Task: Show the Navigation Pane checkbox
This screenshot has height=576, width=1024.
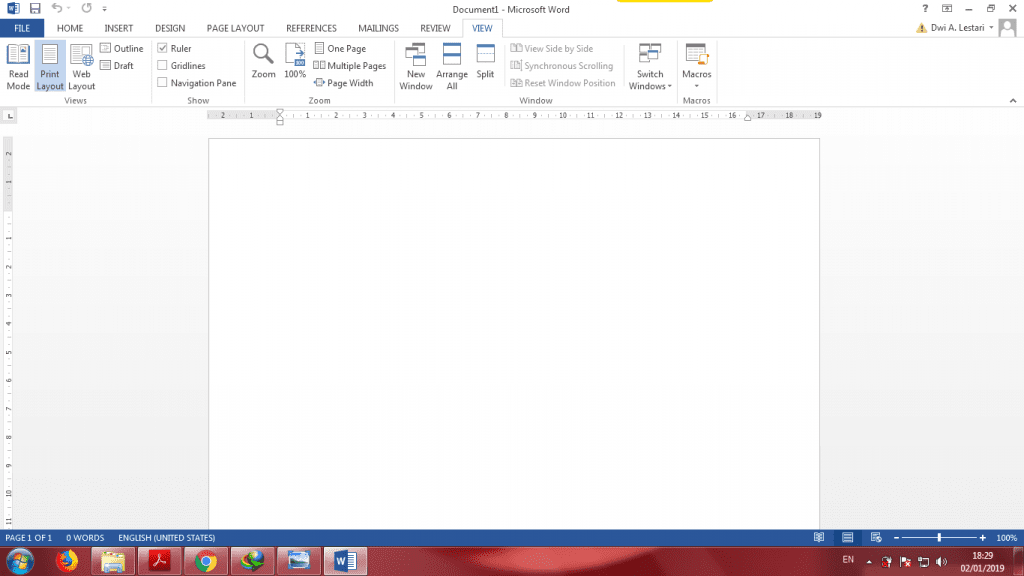Action: click(163, 83)
